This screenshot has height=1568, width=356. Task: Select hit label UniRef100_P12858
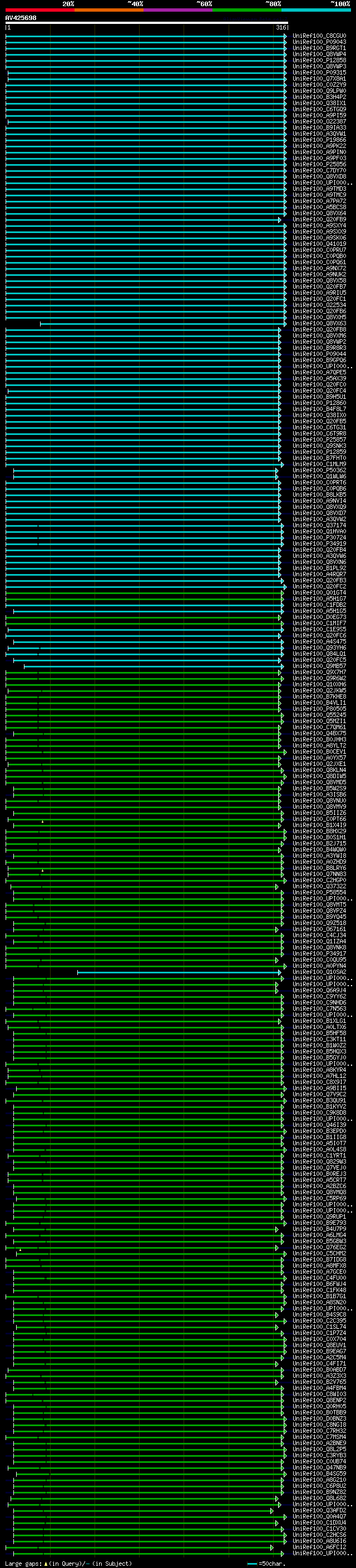tap(319, 60)
